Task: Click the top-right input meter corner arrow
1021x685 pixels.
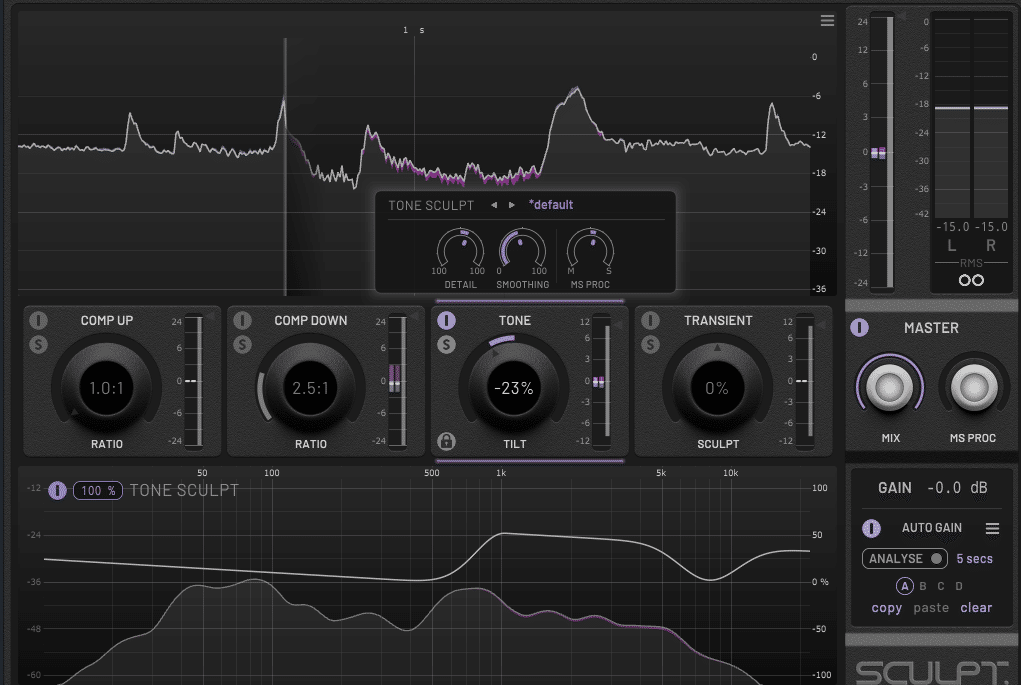Action: point(902,14)
